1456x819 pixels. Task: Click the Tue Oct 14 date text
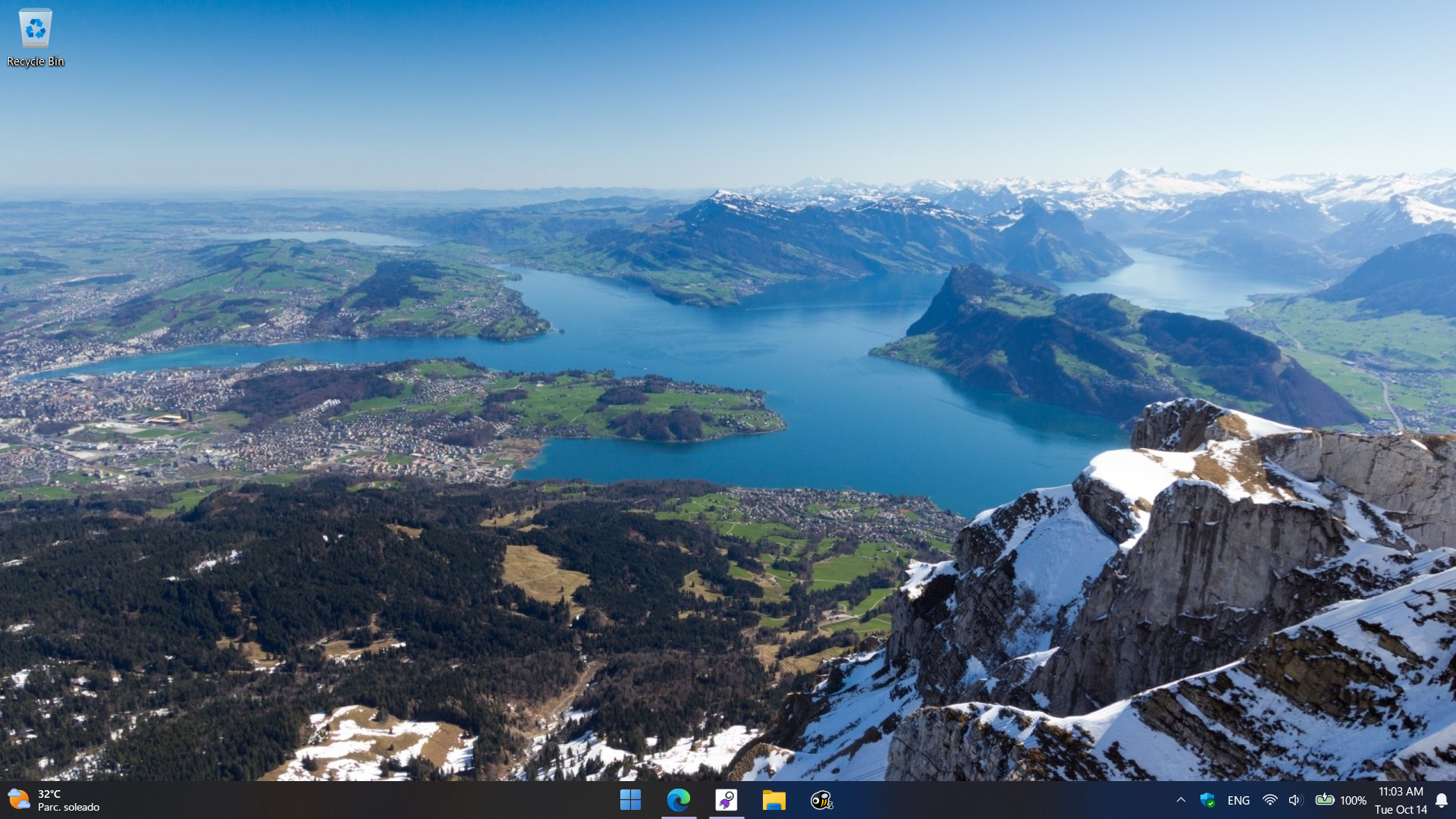pyautogui.click(x=1401, y=809)
